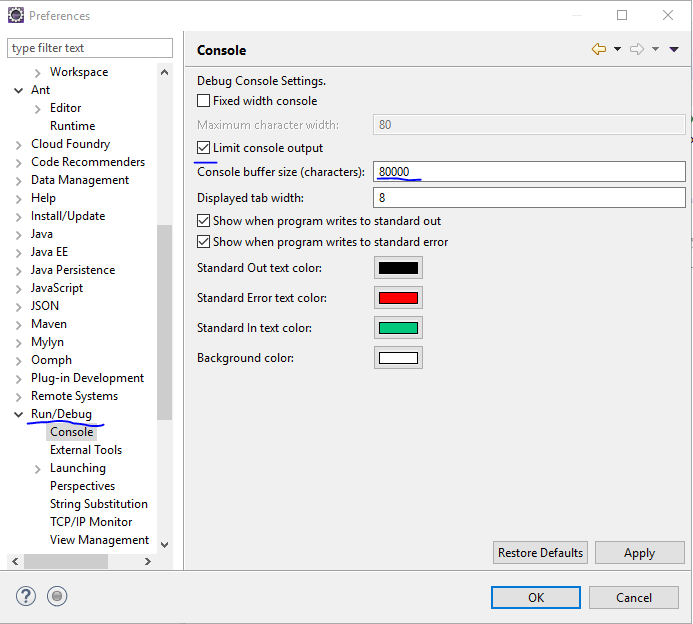Click the Forward navigation arrow
This screenshot has width=693, height=624.
point(637,49)
